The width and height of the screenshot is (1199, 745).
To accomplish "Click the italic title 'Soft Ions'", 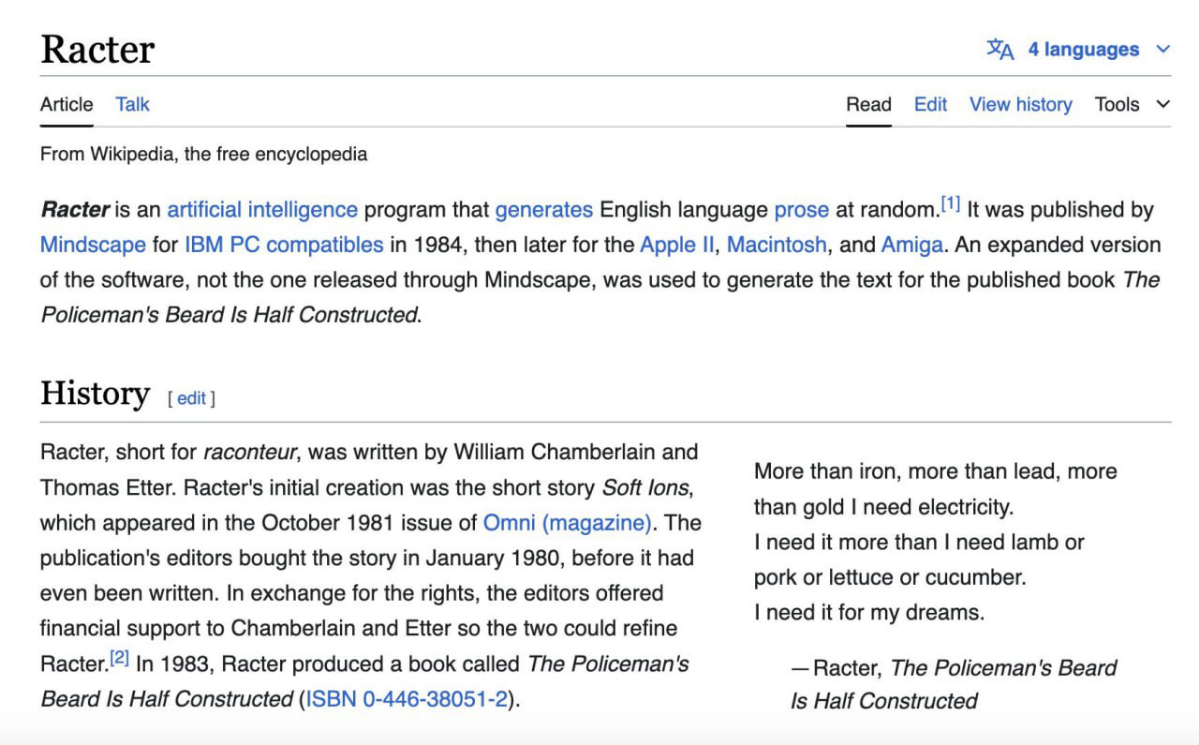I will point(645,488).
